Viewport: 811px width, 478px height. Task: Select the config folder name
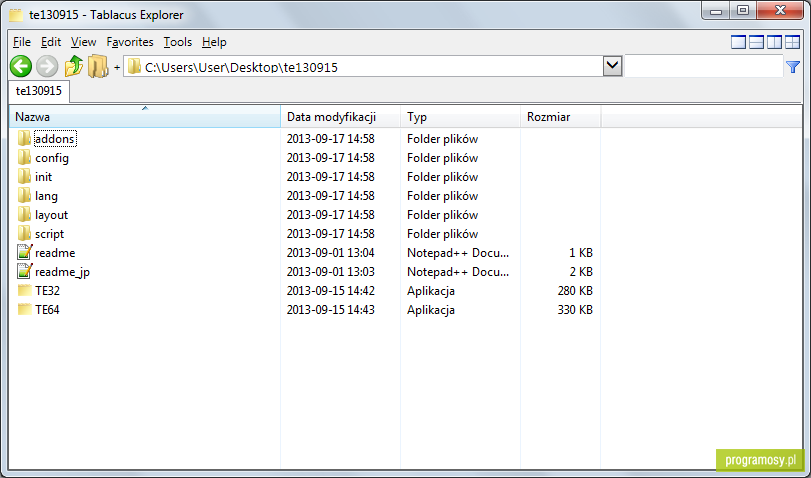pyautogui.click(x=52, y=158)
